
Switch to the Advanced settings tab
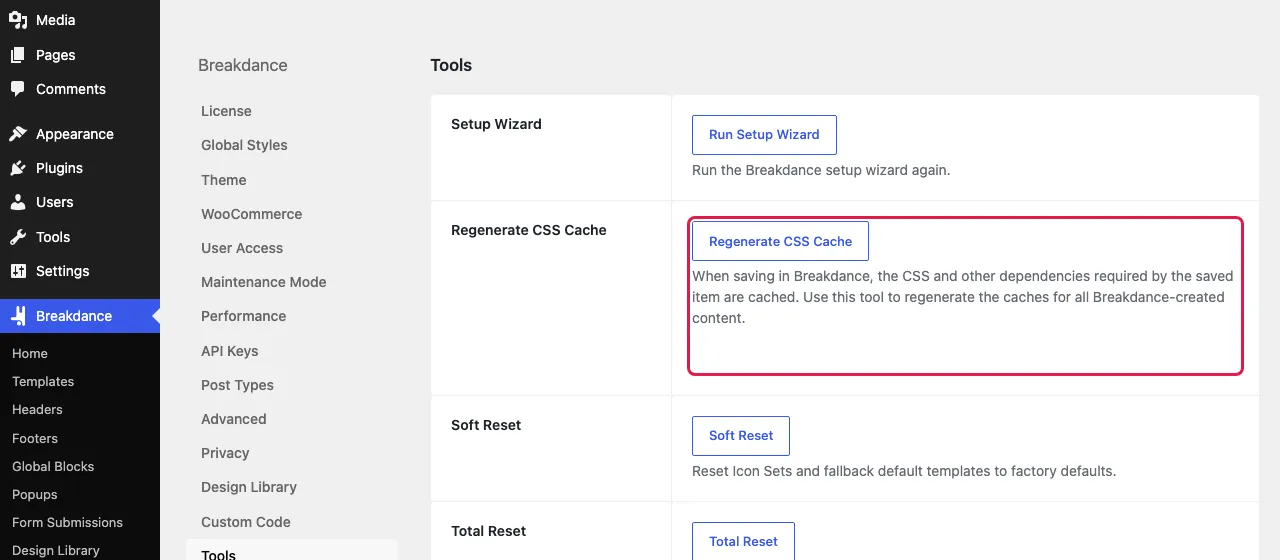[234, 419]
